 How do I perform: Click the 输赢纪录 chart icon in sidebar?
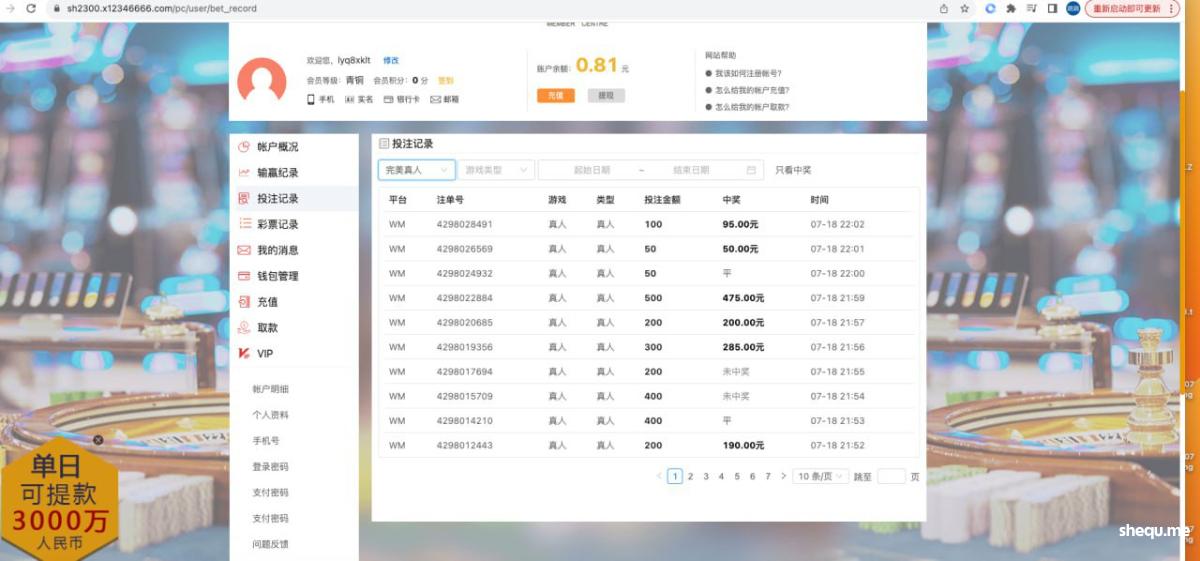244,173
